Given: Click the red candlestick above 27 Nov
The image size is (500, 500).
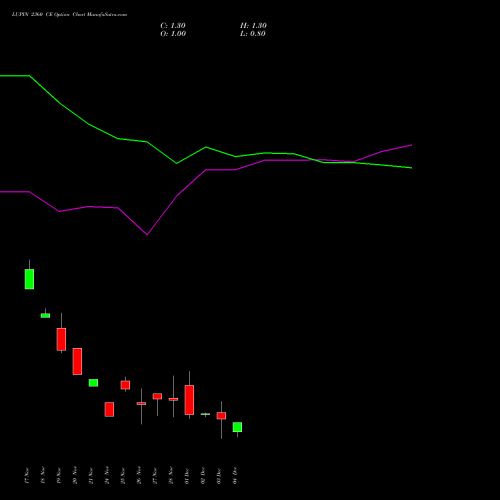Looking at the screenshot, I should (x=157, y=396).
